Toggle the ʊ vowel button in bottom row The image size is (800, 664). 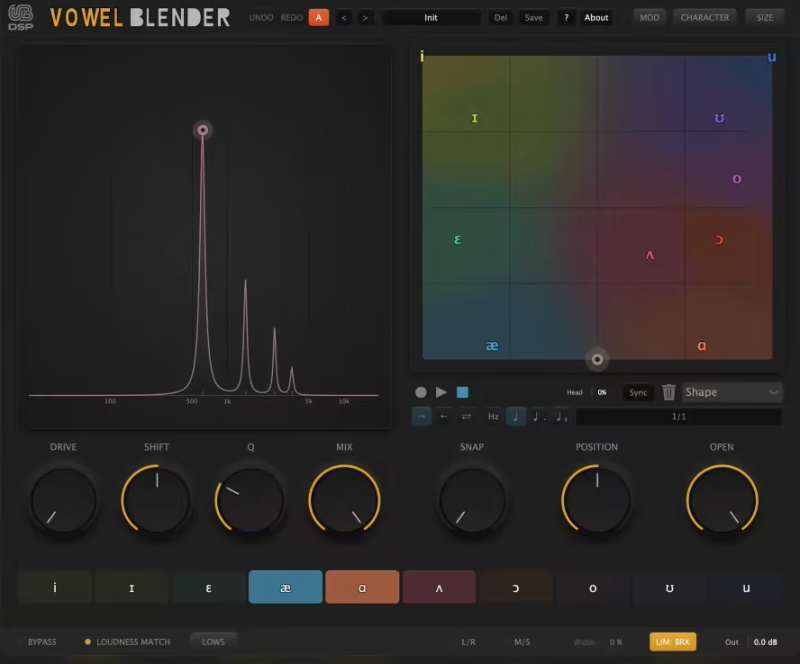click(669, 587)
